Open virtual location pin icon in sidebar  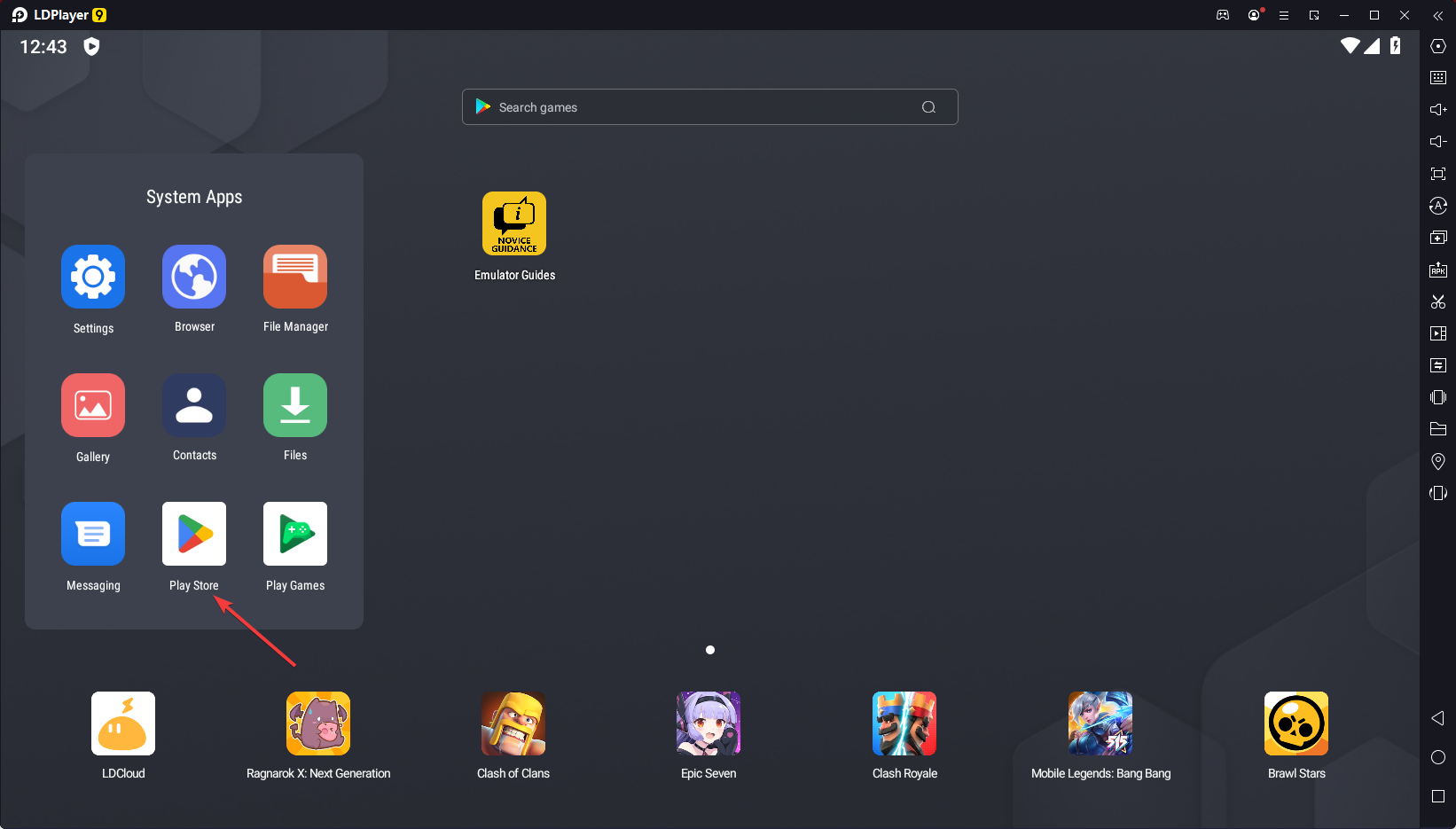click(1438, 461)
